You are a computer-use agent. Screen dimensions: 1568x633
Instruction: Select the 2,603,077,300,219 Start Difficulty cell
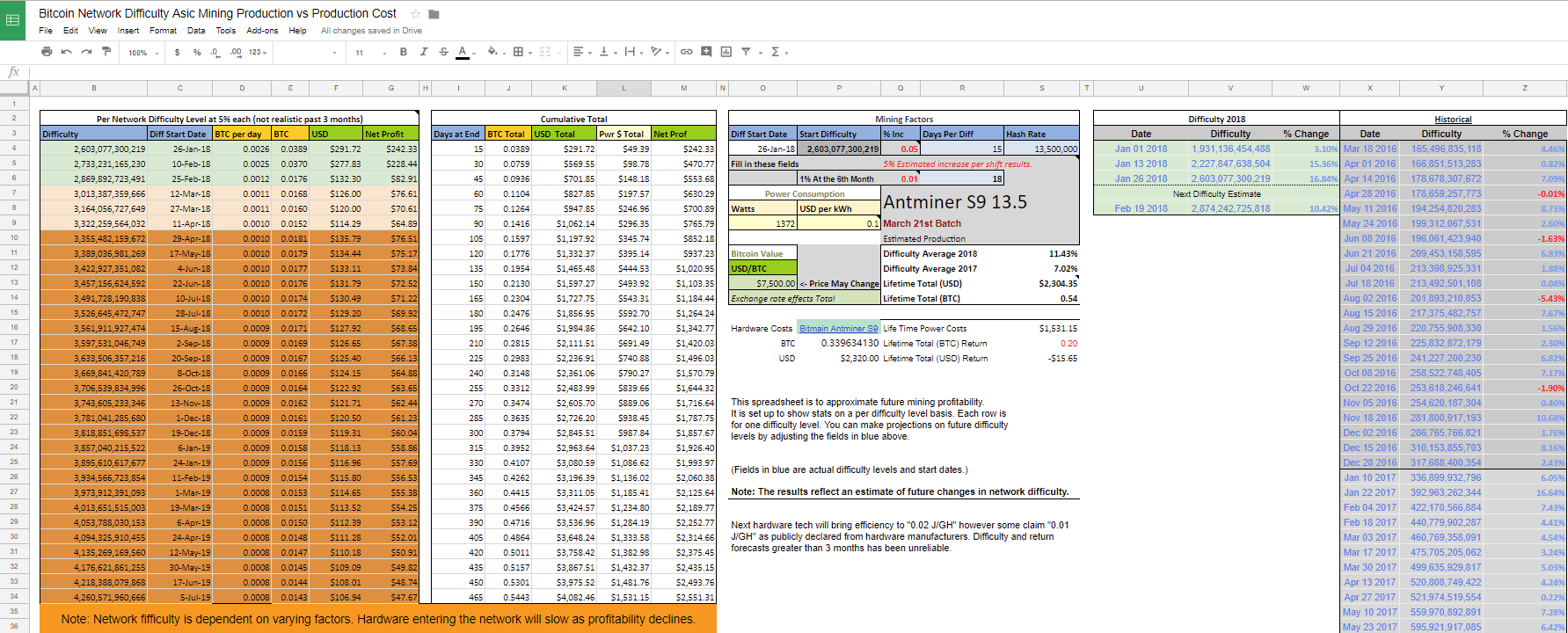pos(839,149)
